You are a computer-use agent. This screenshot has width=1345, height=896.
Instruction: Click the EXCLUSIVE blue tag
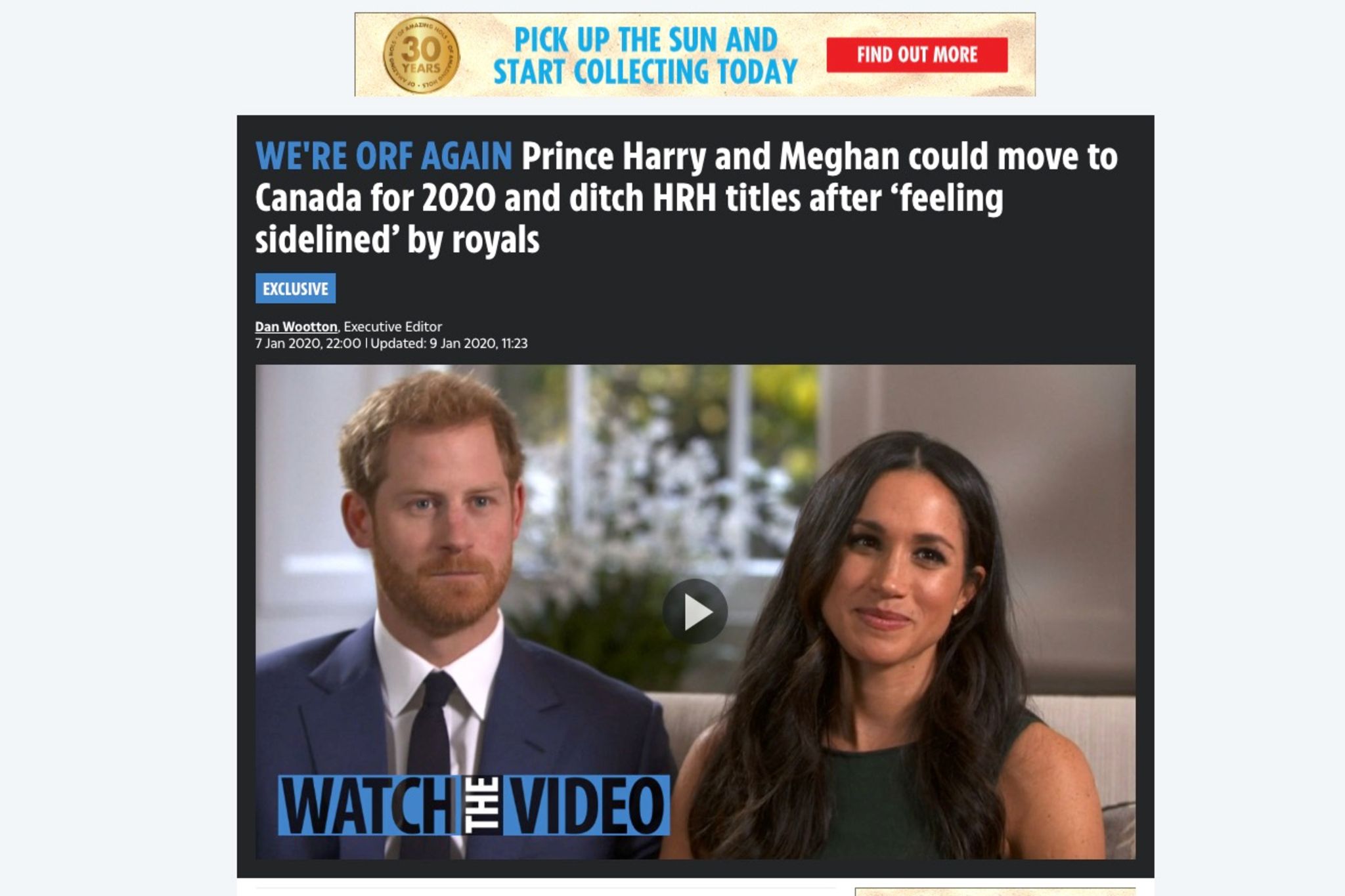coord(296,288)
